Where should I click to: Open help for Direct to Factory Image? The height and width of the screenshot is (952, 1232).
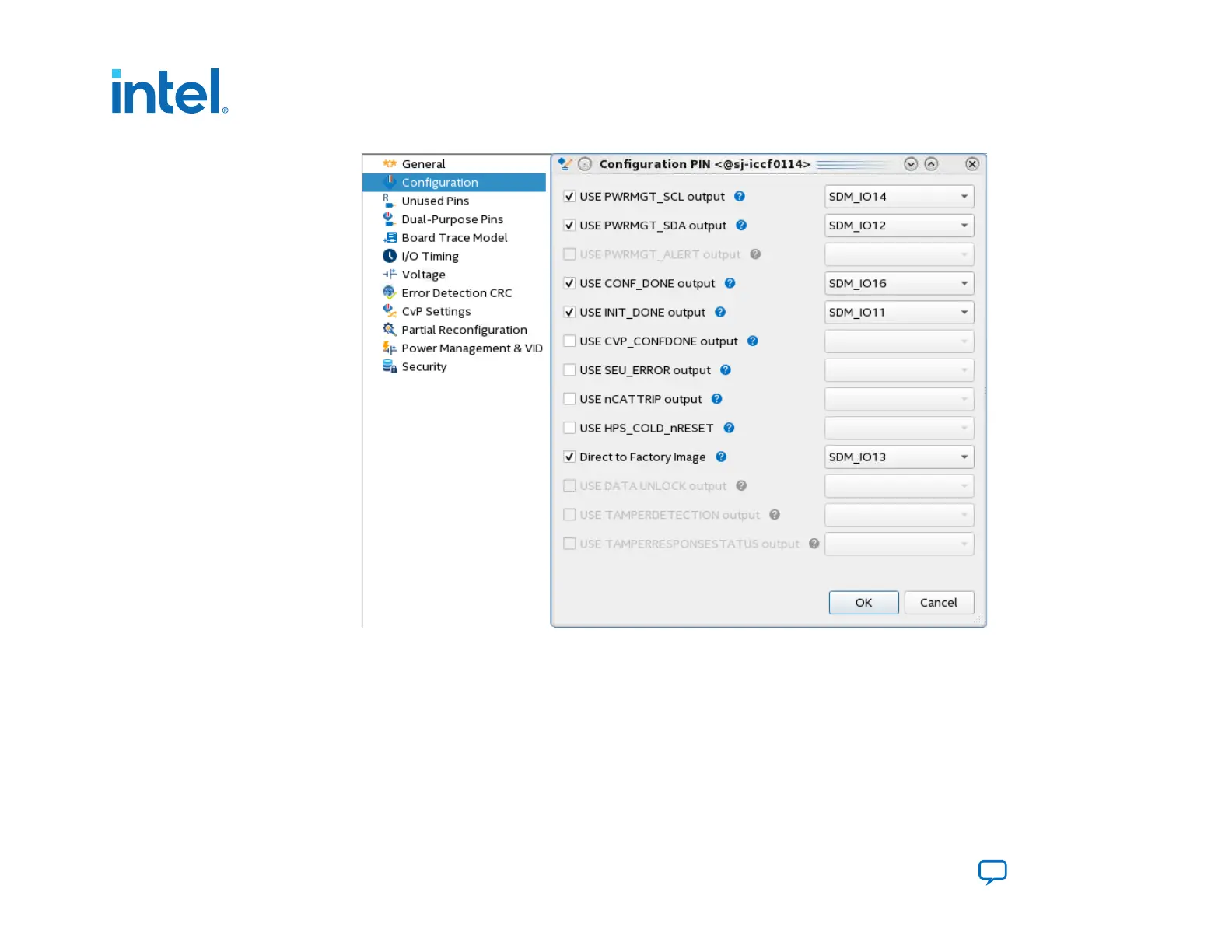(x=721, y=457)
